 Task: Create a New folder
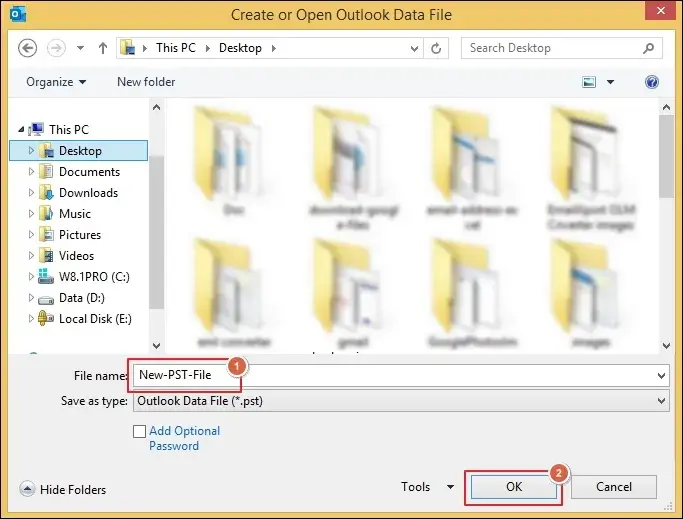pyautogui.click(x=146, y=82)
